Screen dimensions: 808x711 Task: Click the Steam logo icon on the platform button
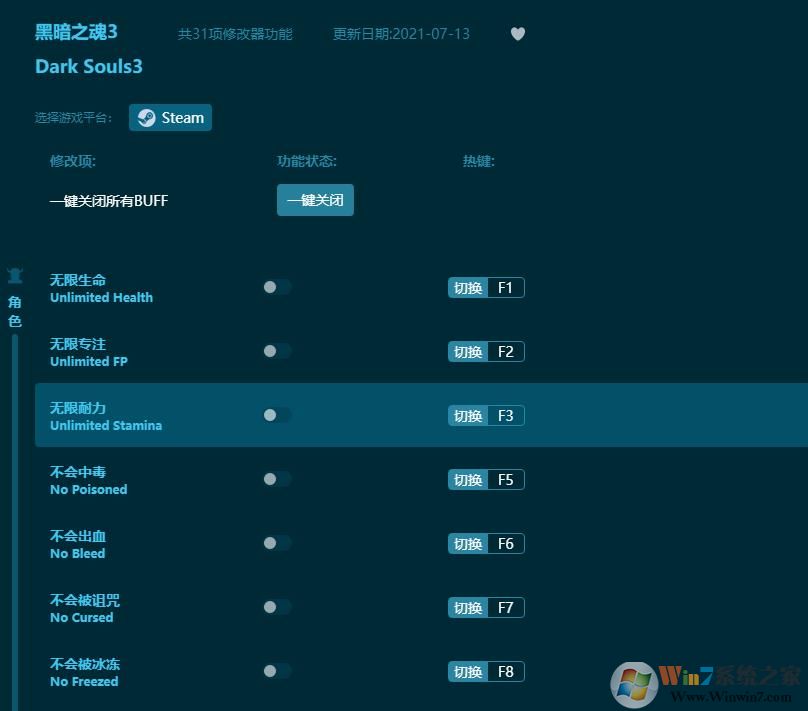(146, 117)
